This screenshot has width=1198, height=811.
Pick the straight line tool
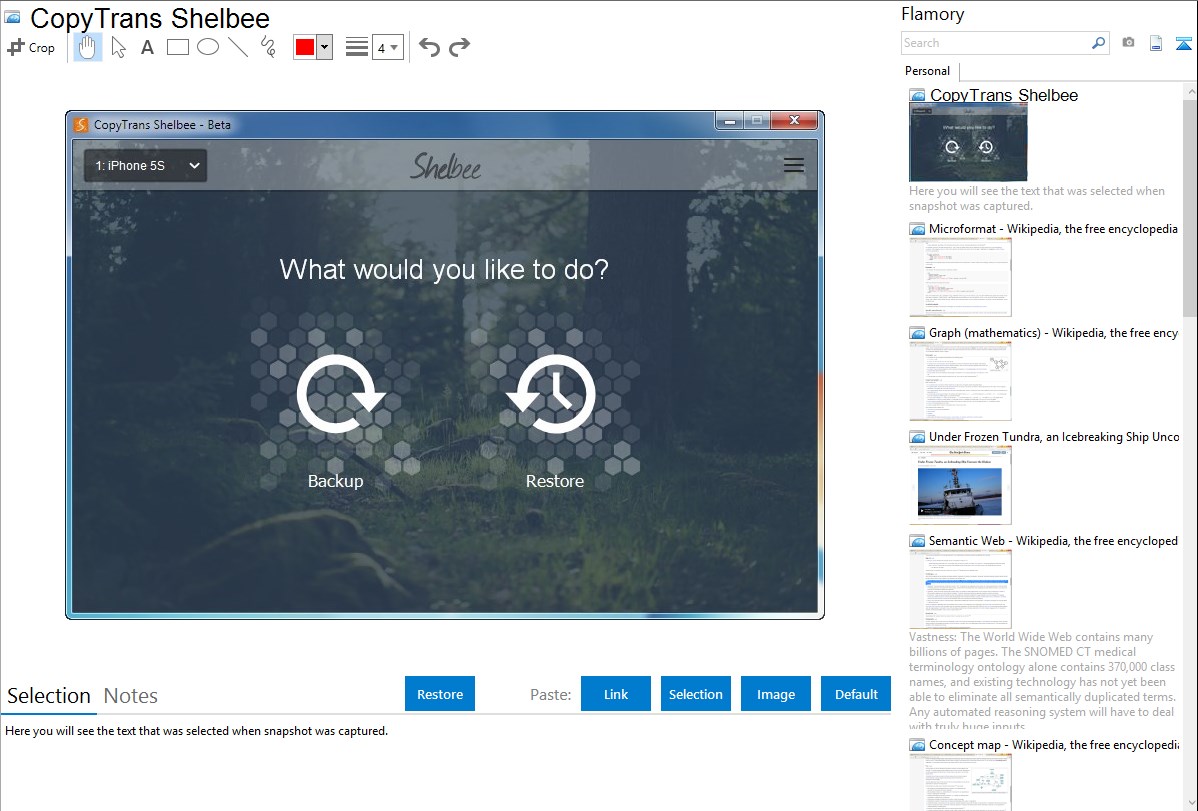(237, 47)
